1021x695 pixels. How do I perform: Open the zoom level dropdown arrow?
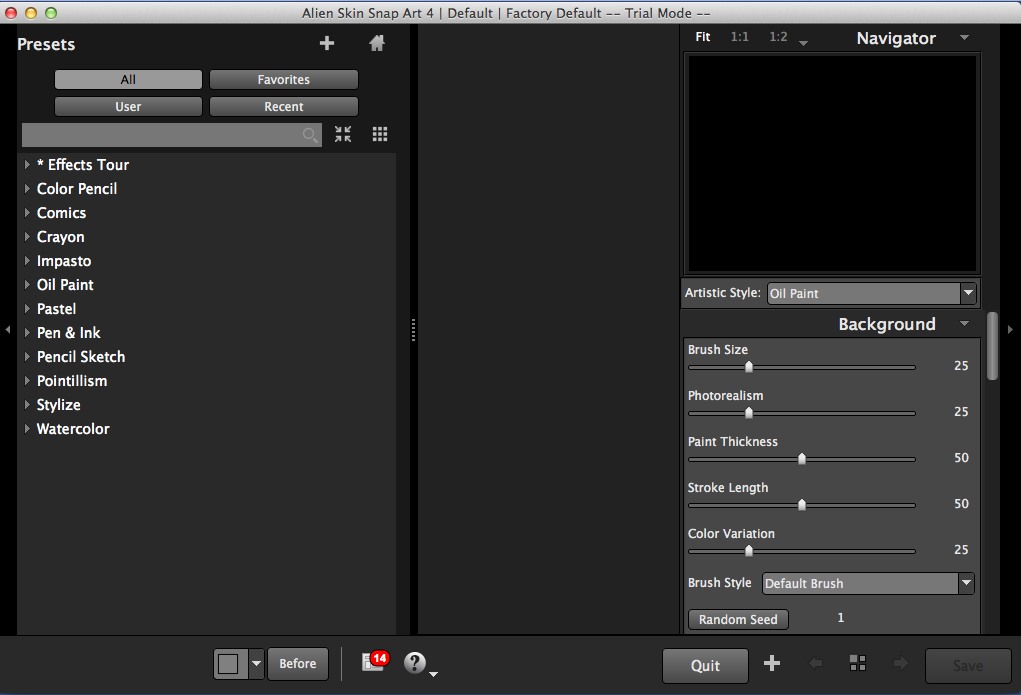804,43
